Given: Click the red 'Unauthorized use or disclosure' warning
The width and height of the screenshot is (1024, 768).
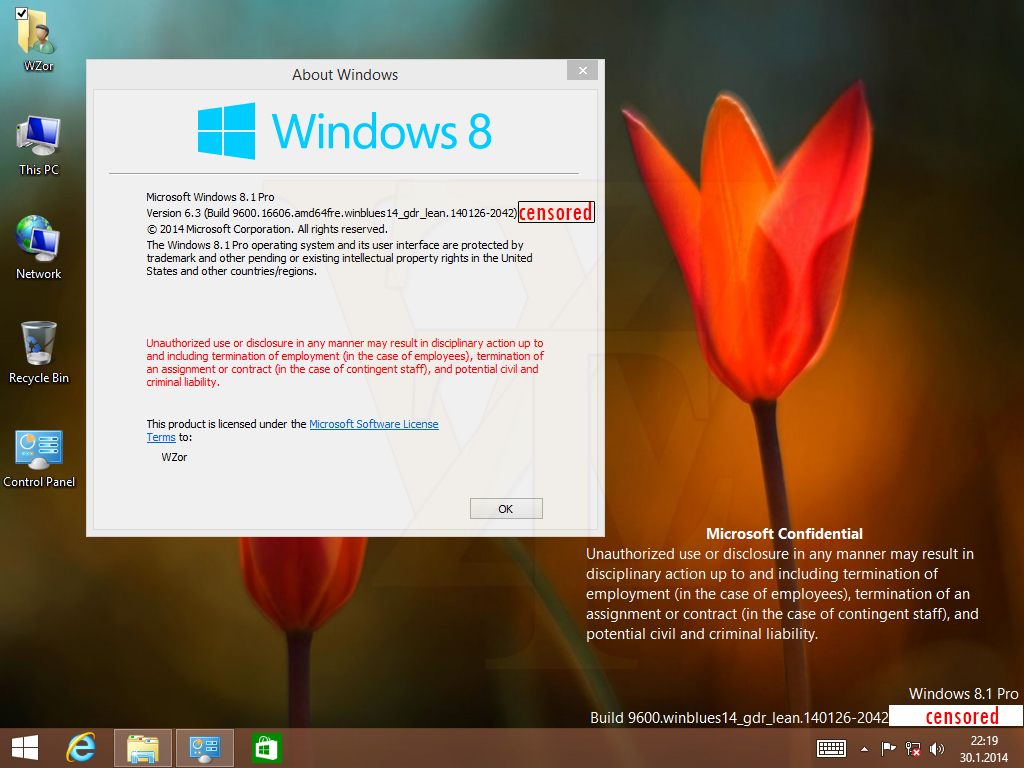Looking at the screenshot, I should [345, 362].
